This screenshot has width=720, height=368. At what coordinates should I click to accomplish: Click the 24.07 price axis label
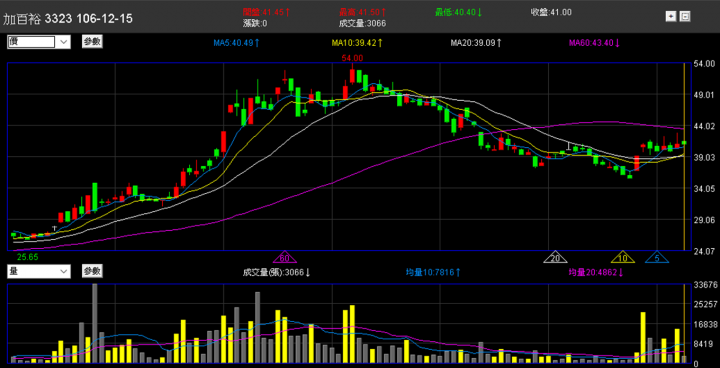(x=705, y=251)
